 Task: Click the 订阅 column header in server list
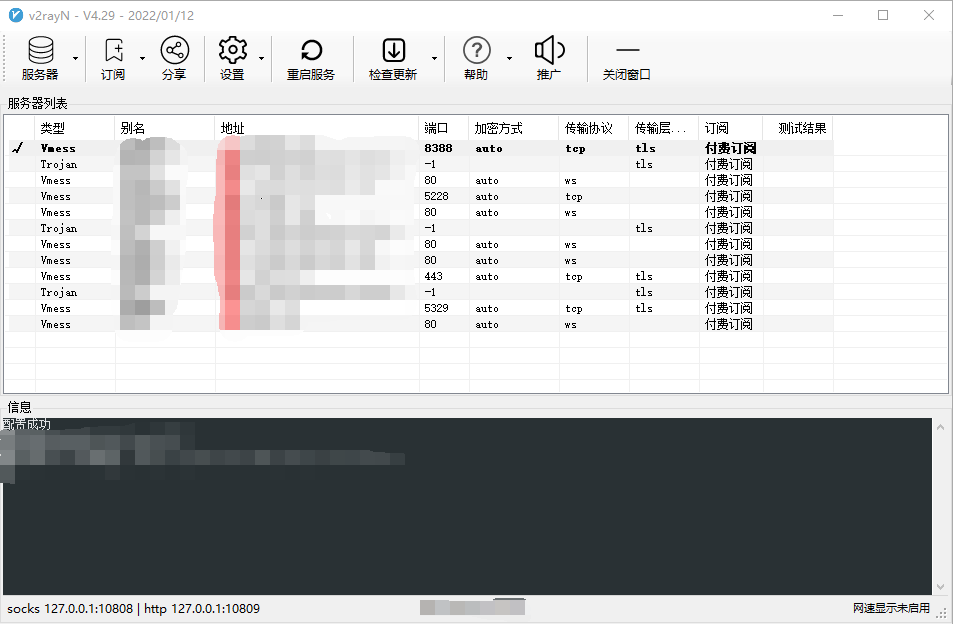click(x=731, y=128)
